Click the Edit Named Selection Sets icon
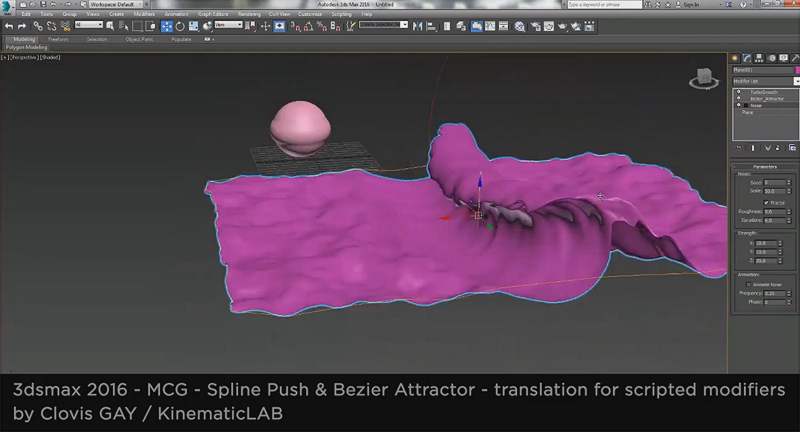 coord(351,27)
